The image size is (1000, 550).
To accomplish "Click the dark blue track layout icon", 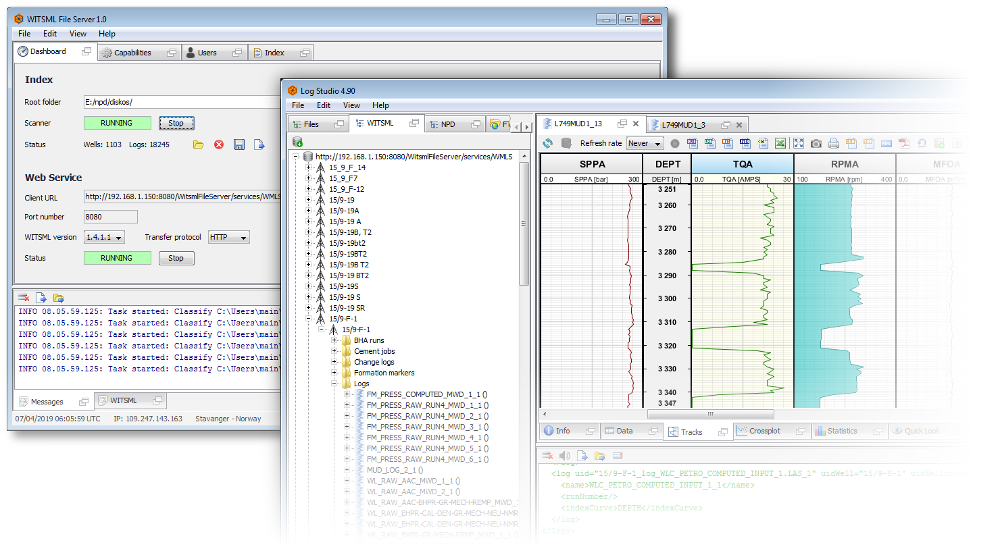I will click(x=745, y=144).
